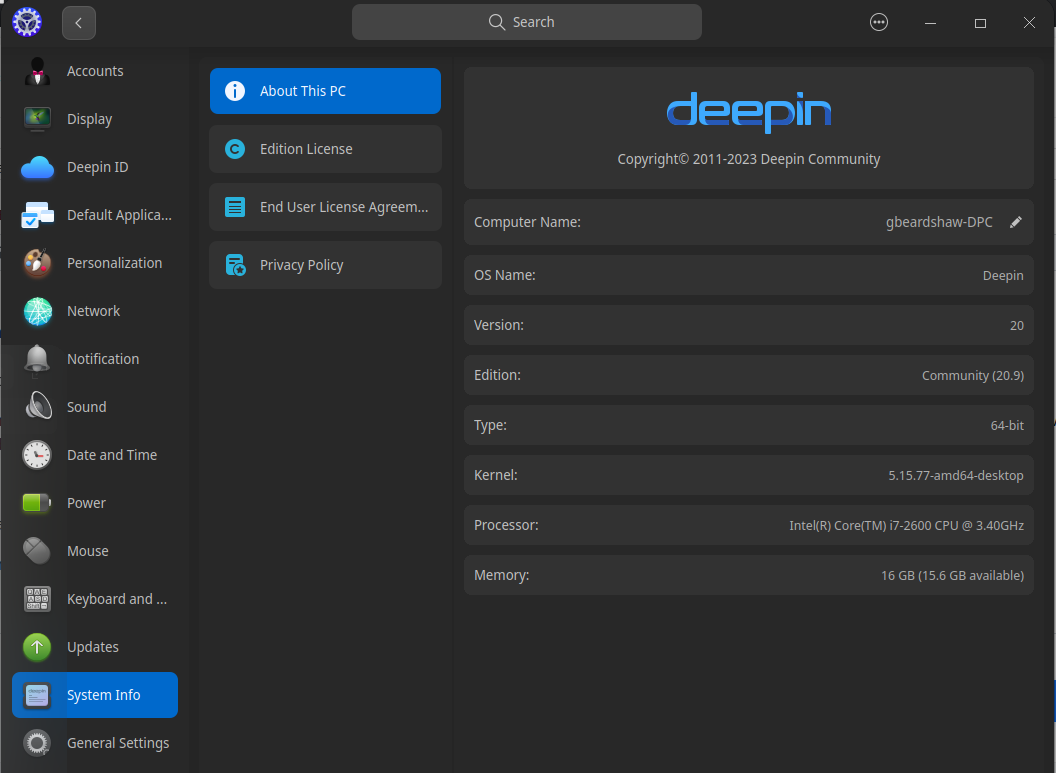Select the Notification bell icon
The width and height of the screenshot is (1056, 773).
point(38,359)
